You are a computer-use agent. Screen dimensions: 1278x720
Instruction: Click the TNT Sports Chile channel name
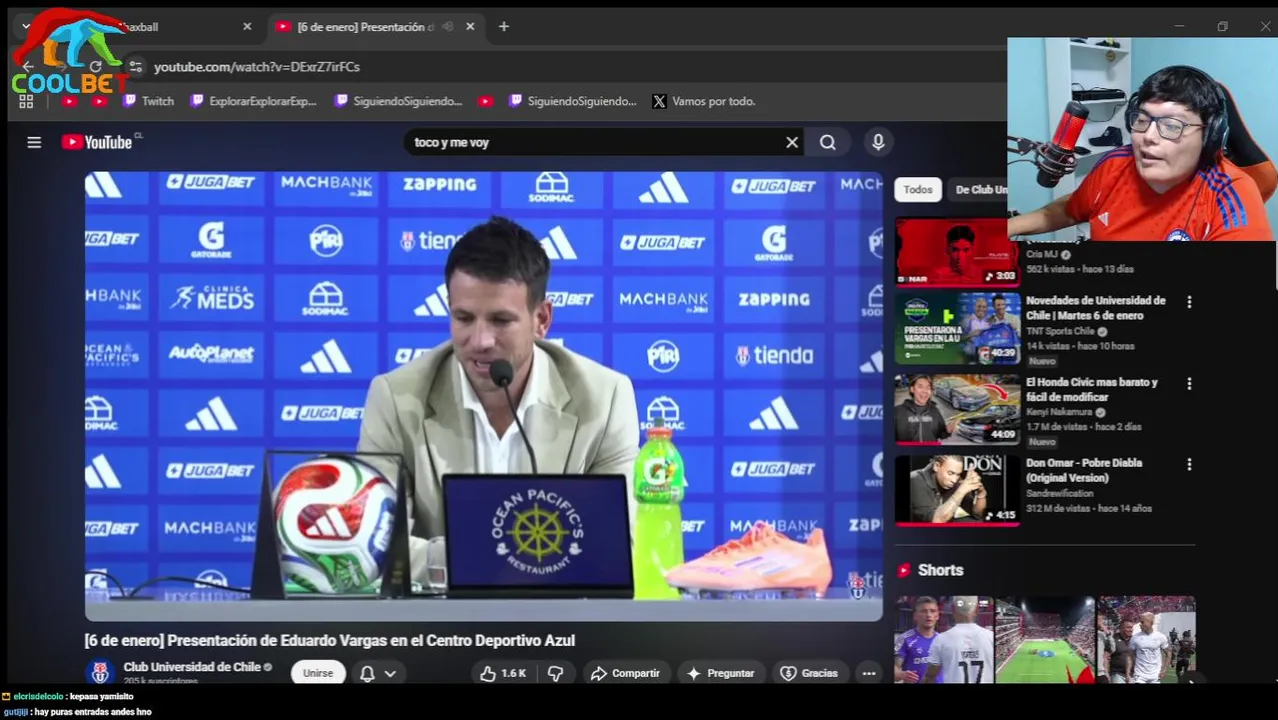click(1060, 331)
